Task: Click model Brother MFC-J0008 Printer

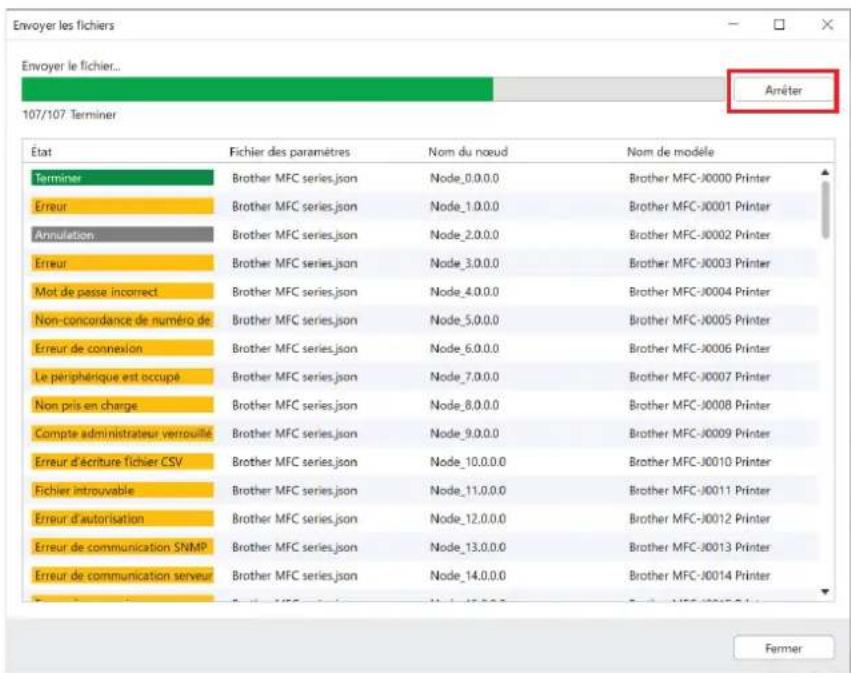Action: pyautogui.click(x=700, y=405)
